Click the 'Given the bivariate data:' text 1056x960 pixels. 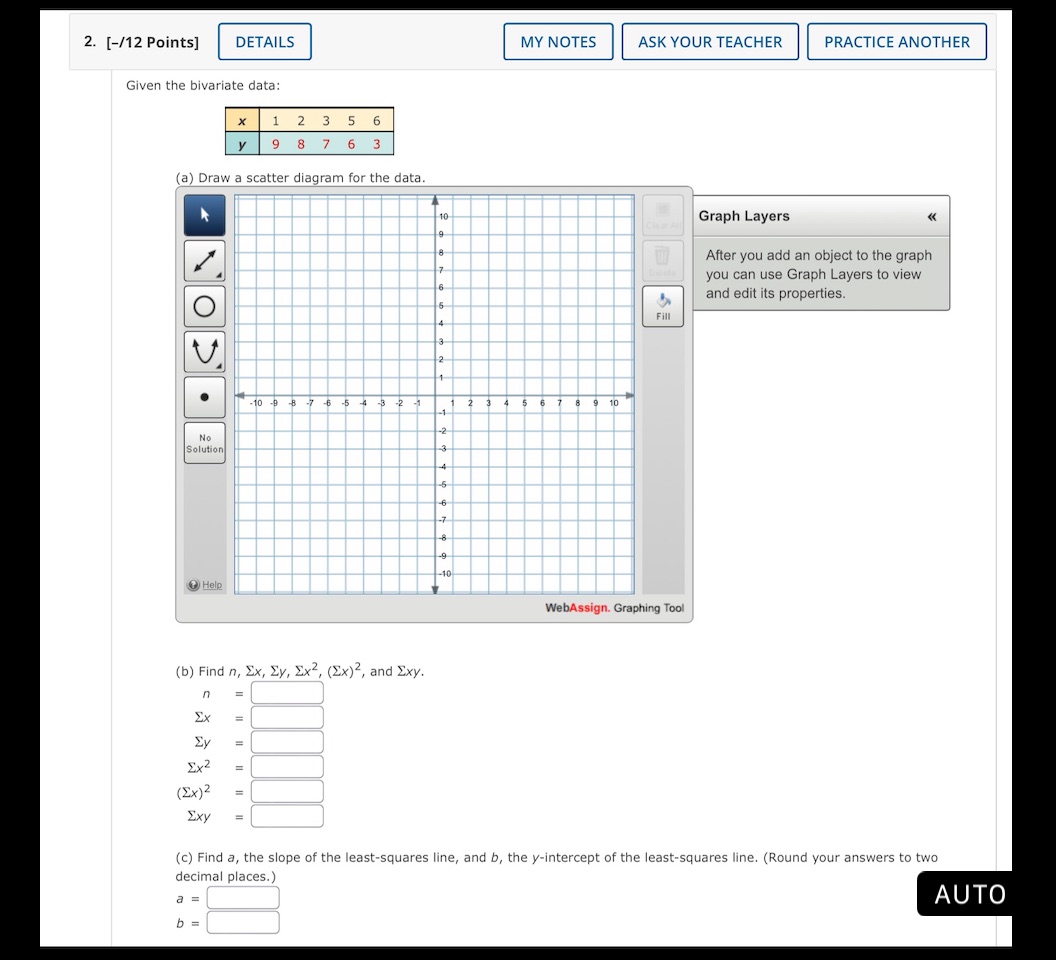tap(203, 86)
